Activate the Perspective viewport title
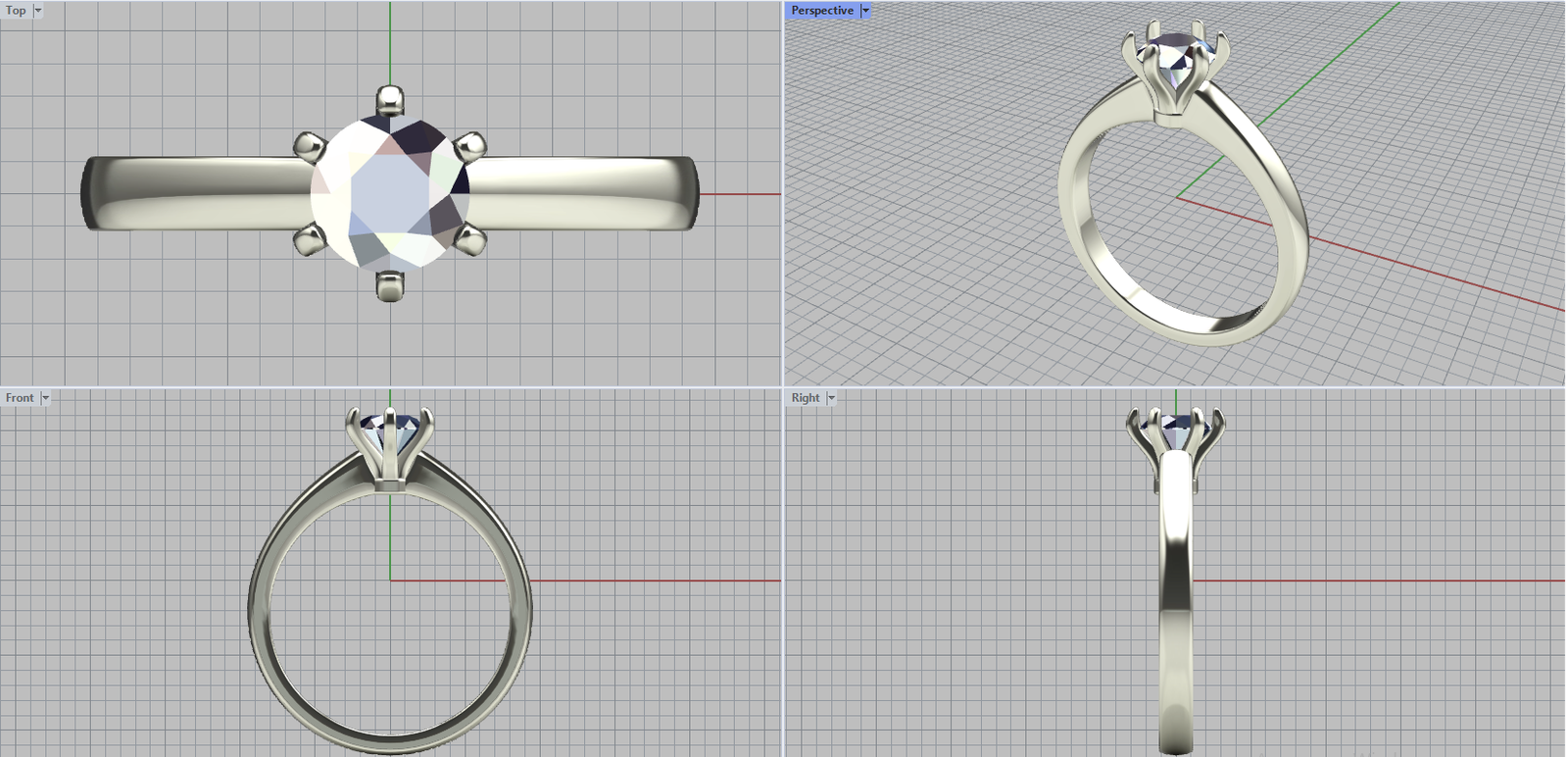1568x757 pixels. [x=821, y=11]
